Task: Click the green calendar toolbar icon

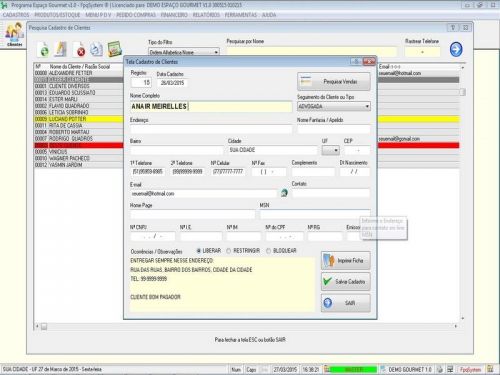Action: coord(114,49)
